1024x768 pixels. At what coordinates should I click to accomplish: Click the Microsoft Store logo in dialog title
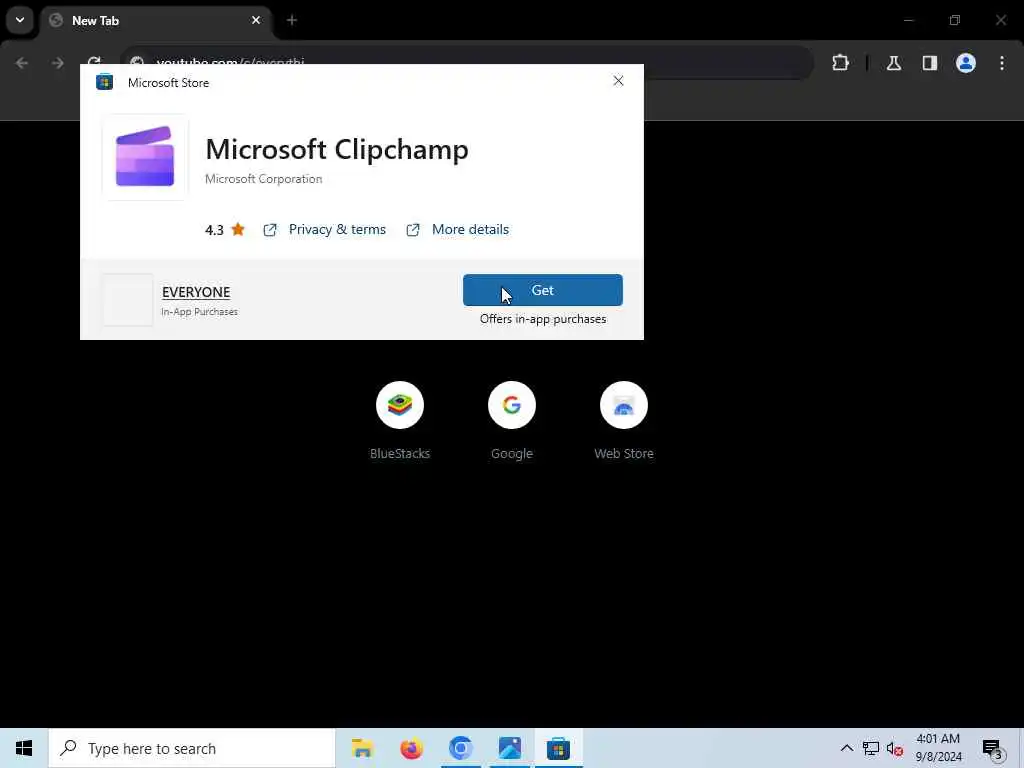[104, 82]
